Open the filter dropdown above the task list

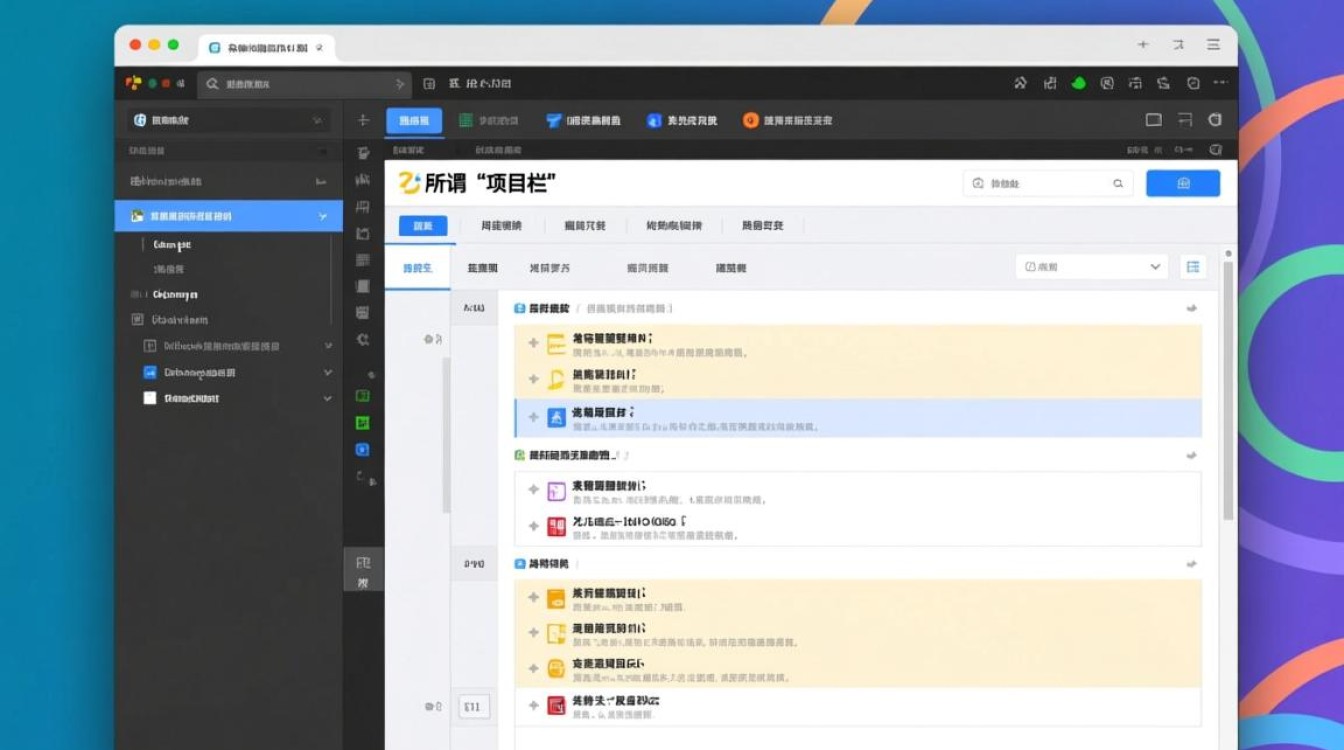pos(1090,267)
